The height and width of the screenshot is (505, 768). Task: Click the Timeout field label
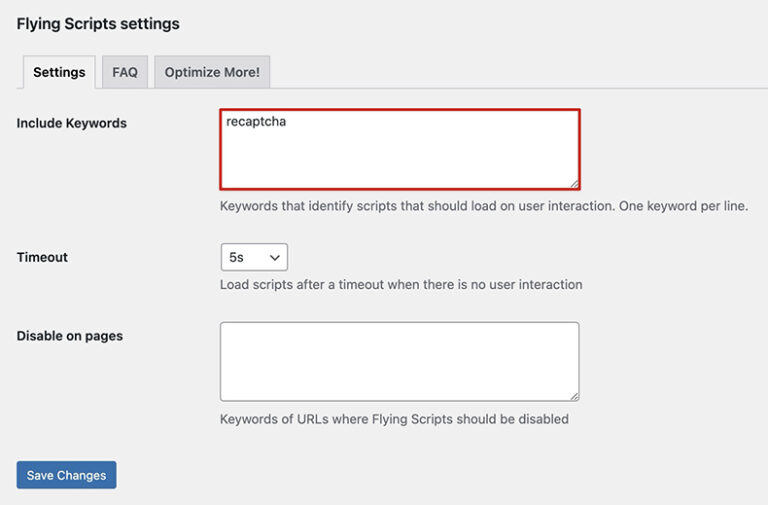42,257
